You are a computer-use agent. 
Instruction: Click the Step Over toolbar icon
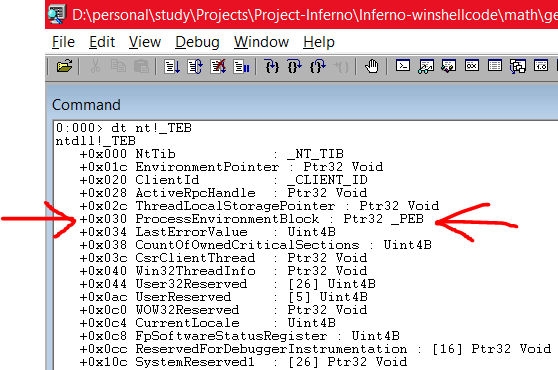295,67
